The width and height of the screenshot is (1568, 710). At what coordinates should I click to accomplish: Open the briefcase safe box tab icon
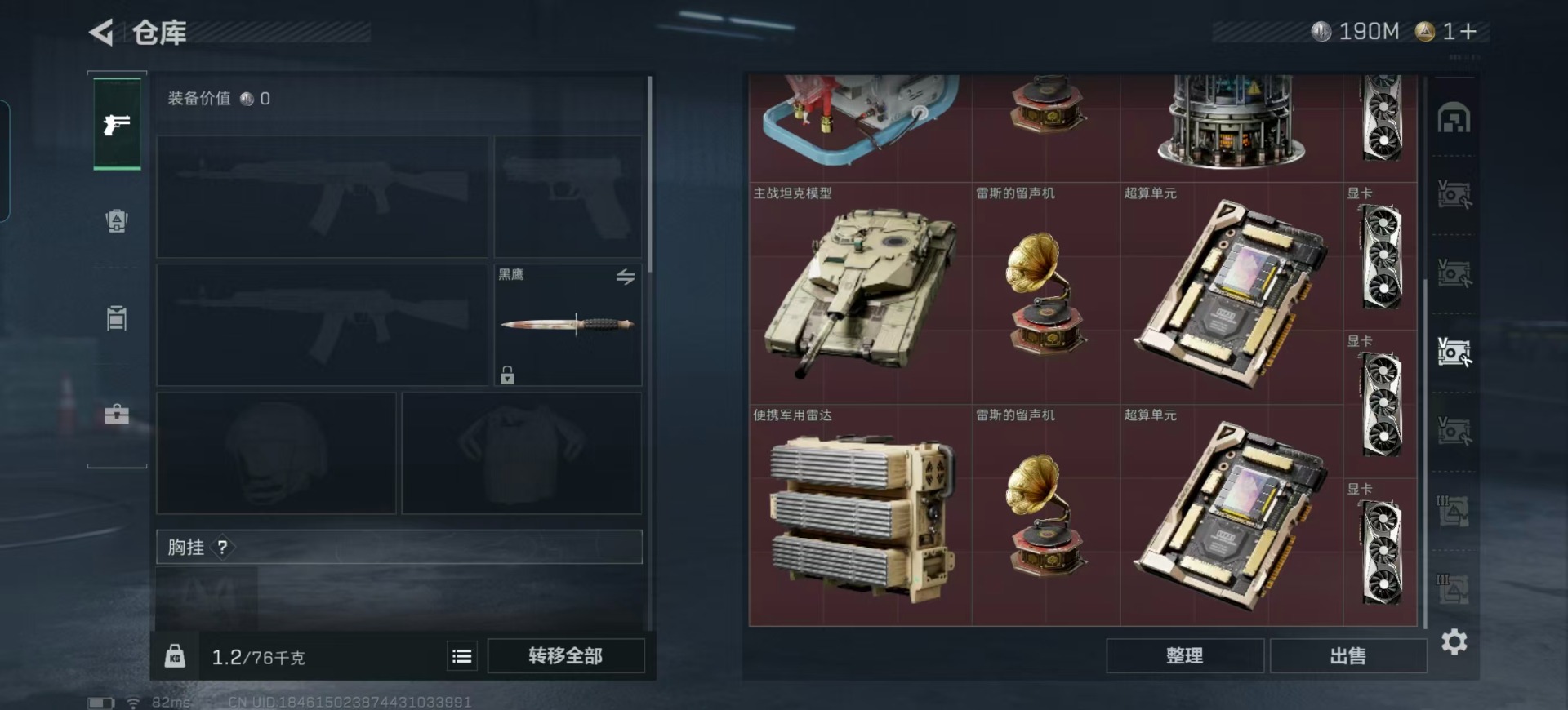pyautogui.click(x=117, y=415)
